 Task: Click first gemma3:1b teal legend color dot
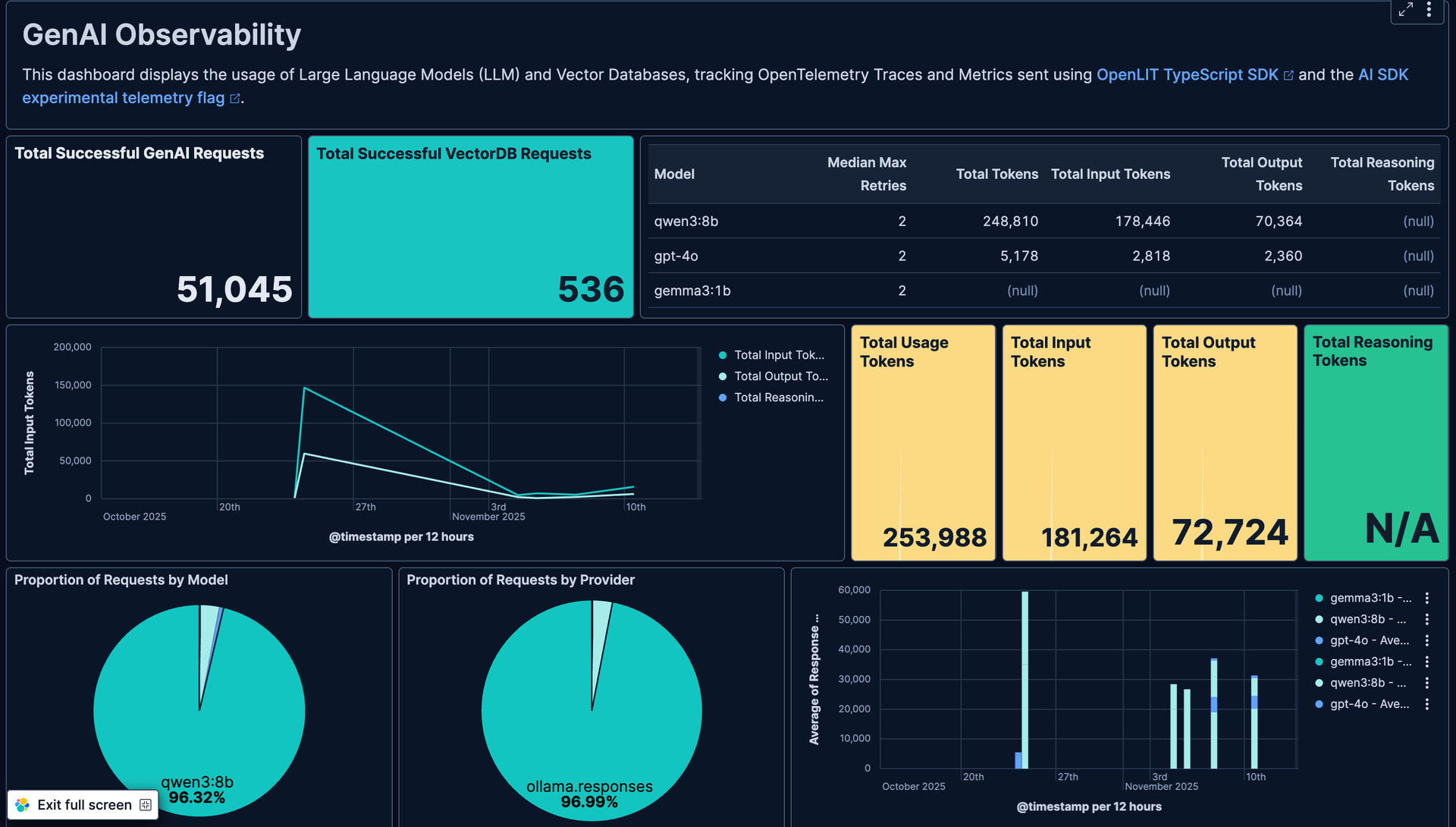(x=1319, y=598)
